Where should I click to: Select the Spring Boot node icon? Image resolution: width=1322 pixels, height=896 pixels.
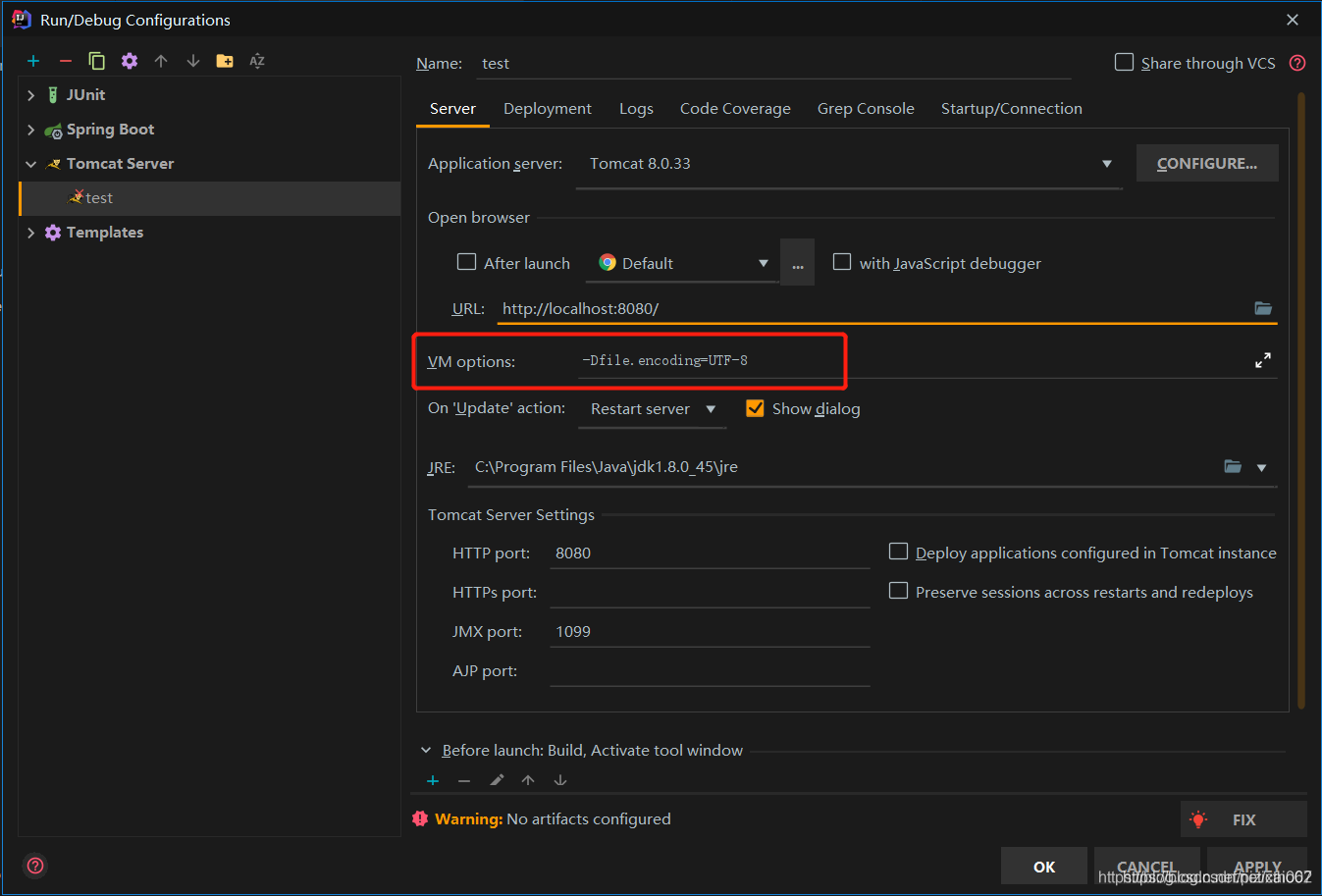click(x=53, y=130)
